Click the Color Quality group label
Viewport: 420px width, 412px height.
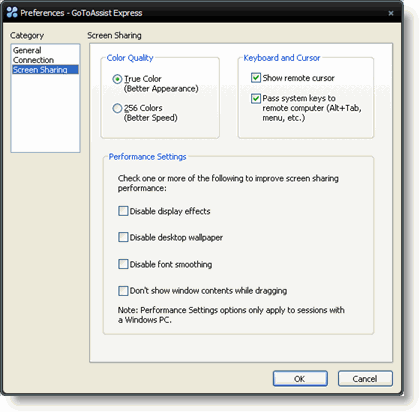click(130, 58)
